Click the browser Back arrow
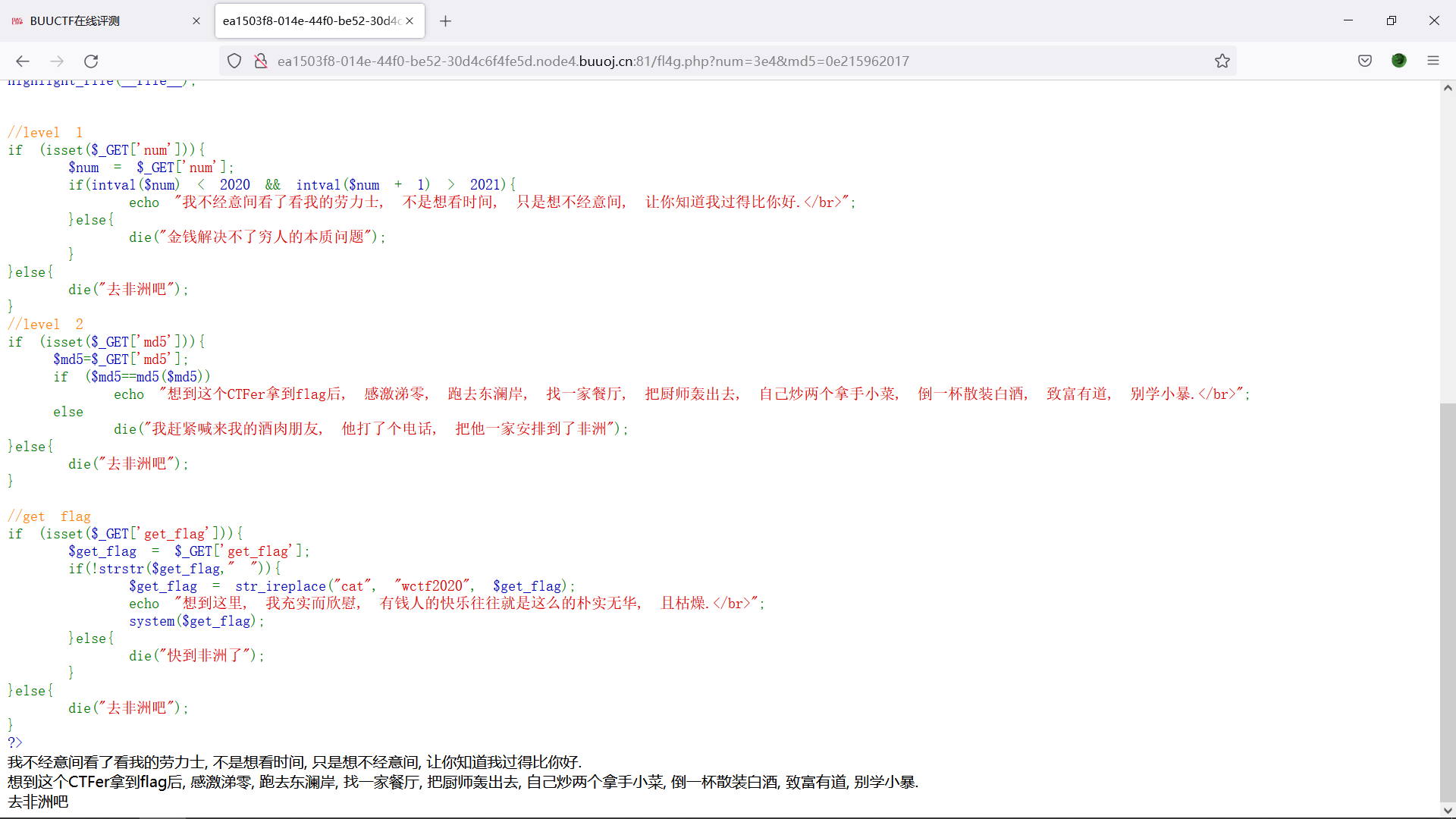 point(23,61)
